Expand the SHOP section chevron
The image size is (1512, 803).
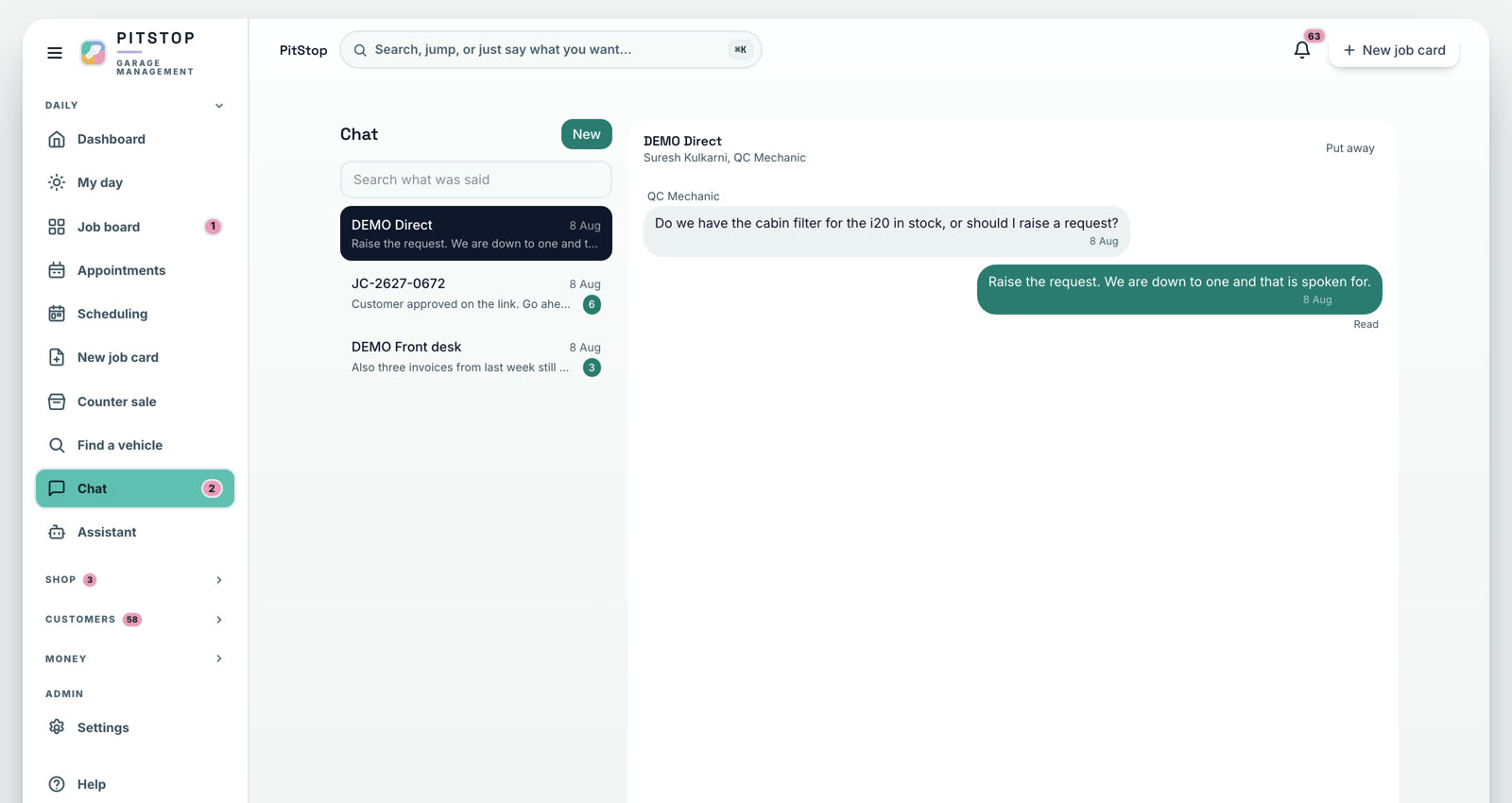click(219, 580)
